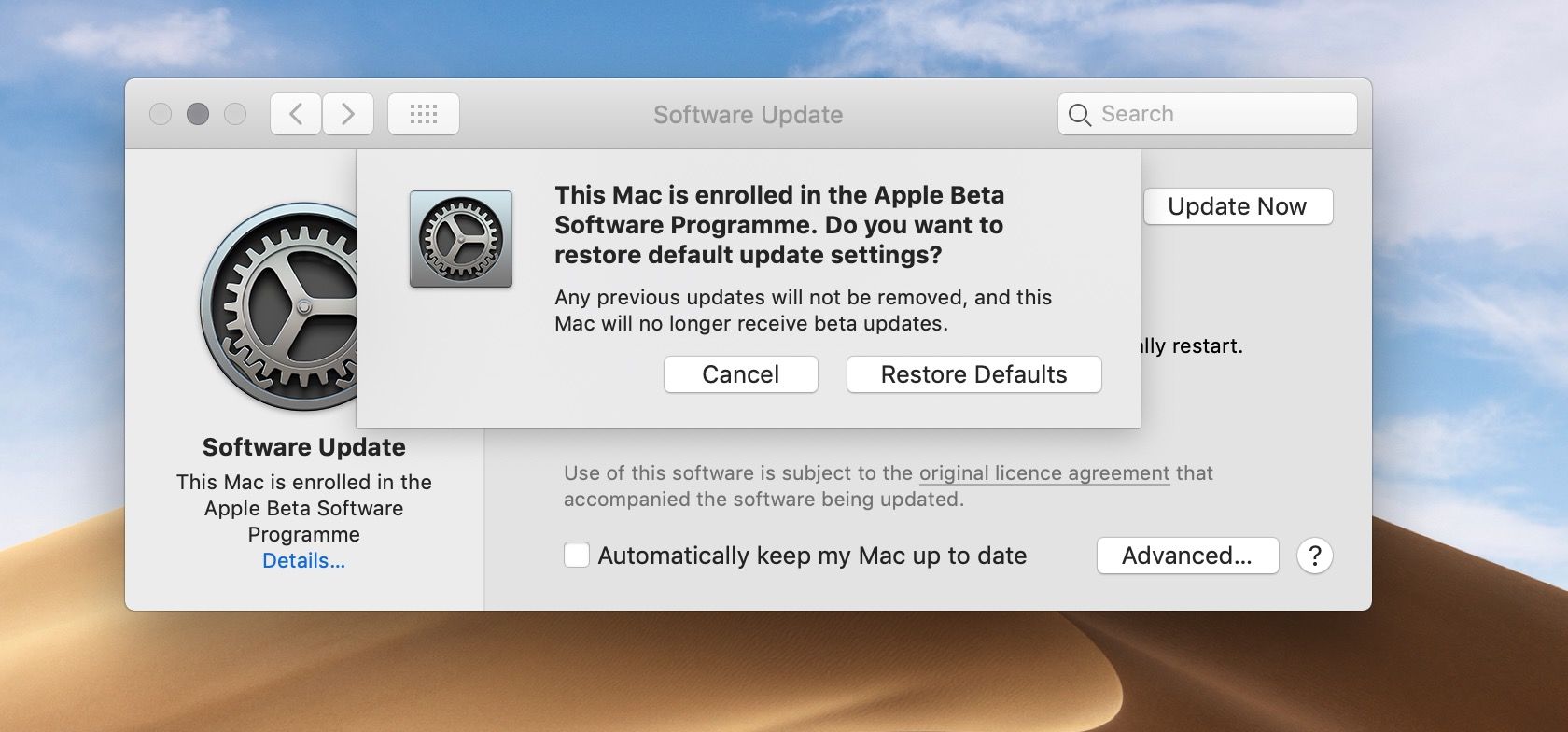The width and height of the screenshot is (1568, 732).
Task: Click the large Software Update gear icon
Action: point(278,307)
